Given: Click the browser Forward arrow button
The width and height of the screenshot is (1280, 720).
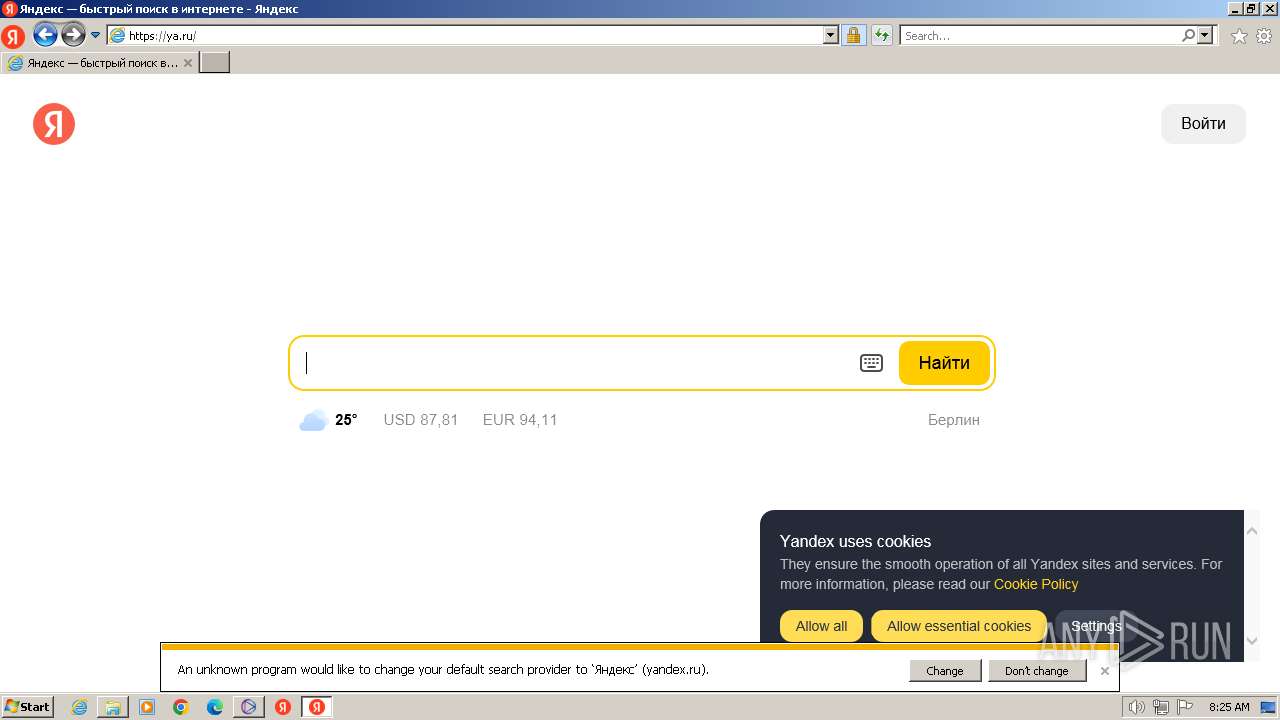Looking at the screenshot, I should click(x=73, y=35).
